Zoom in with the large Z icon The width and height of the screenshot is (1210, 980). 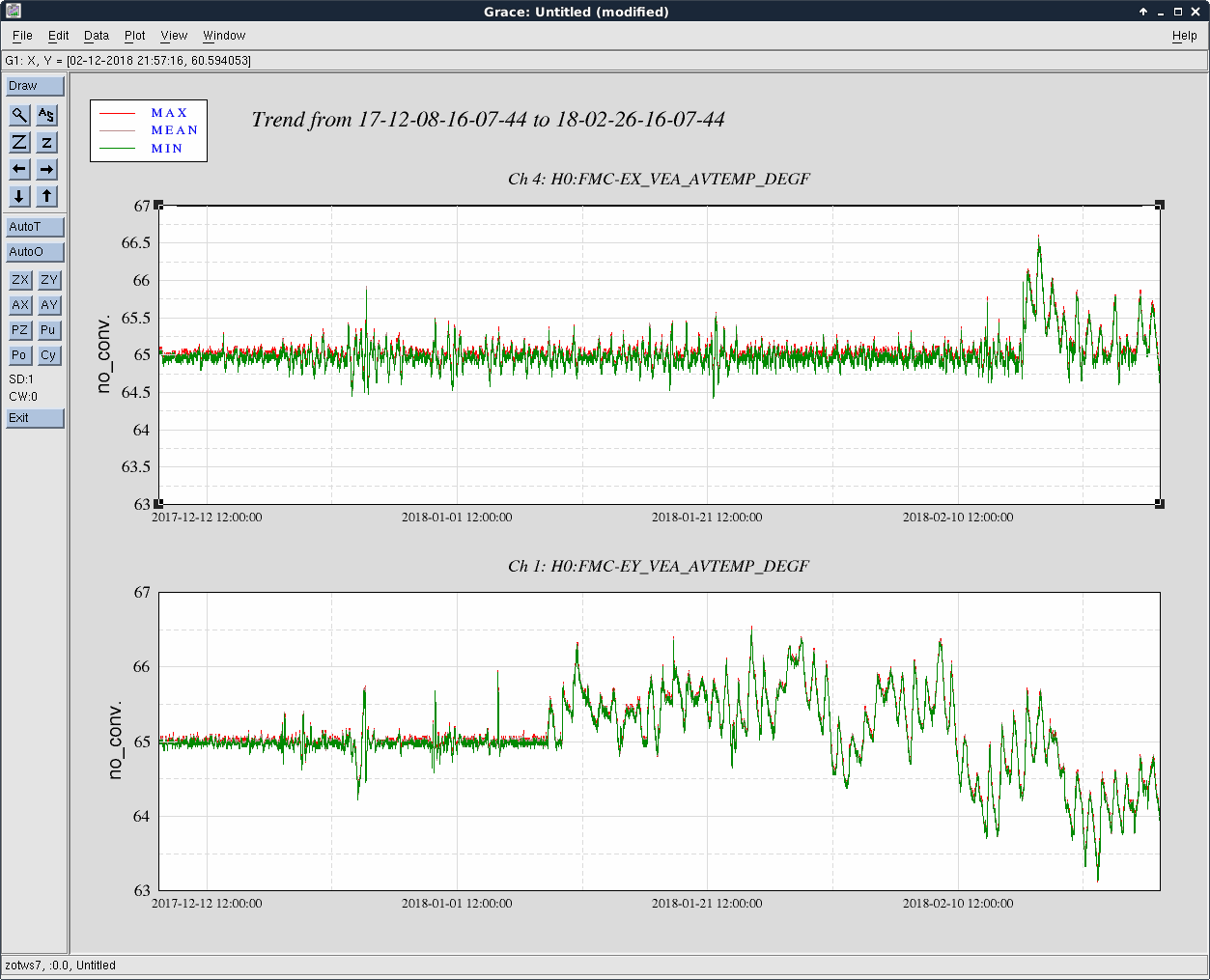pos(19,142)
